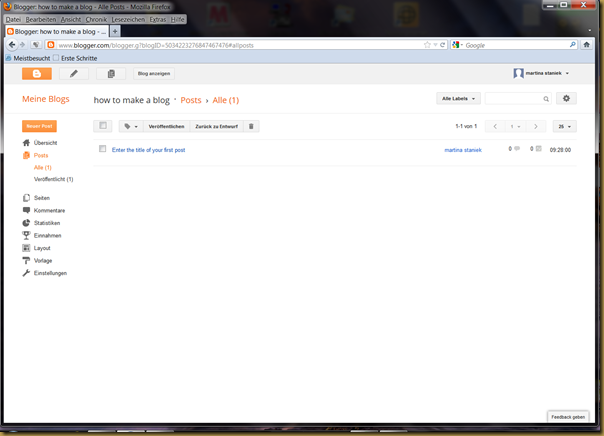The width and height of the screenshot is (604, 436).
Task: Select Alle (1) in the sidebar
Action: pyautogui.click(x=42, y=168)
